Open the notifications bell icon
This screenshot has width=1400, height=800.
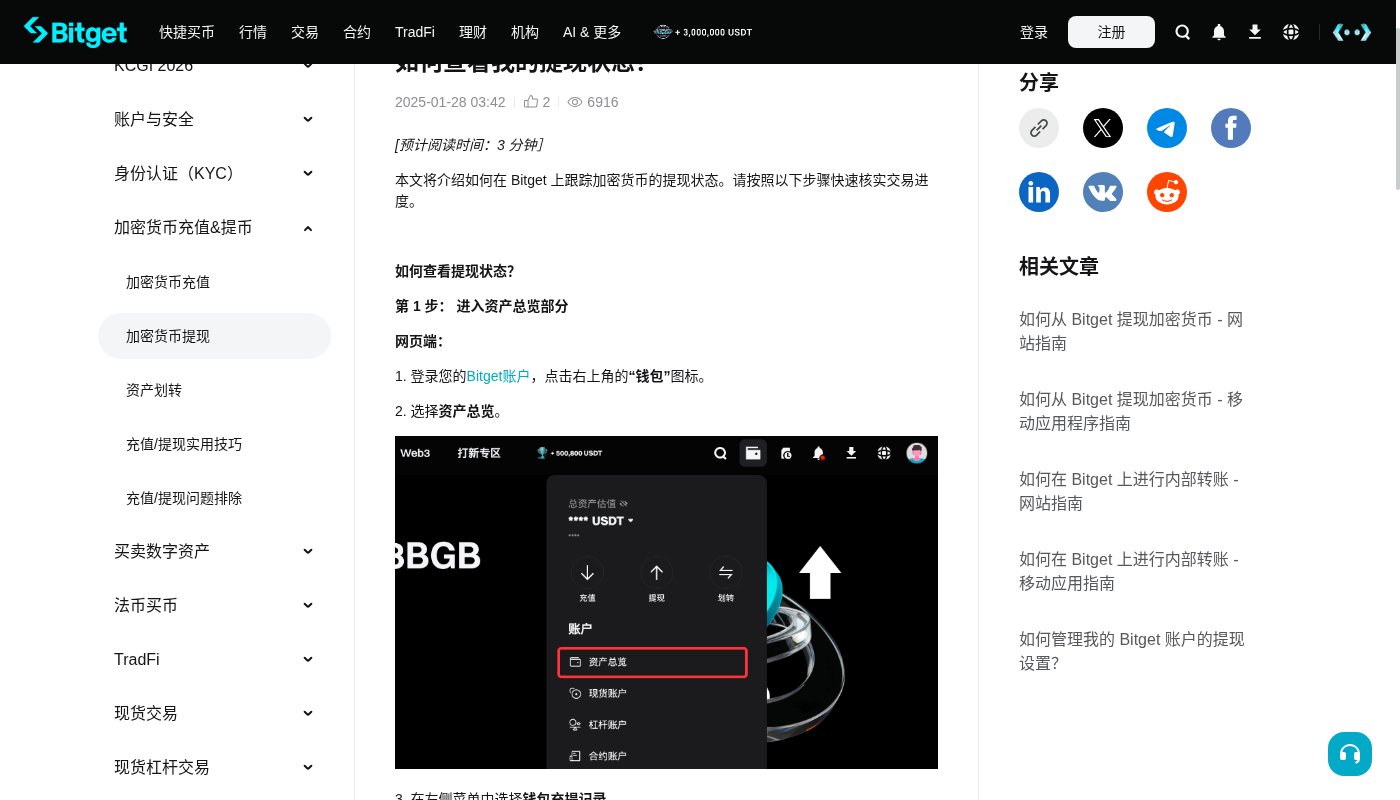1219,32
